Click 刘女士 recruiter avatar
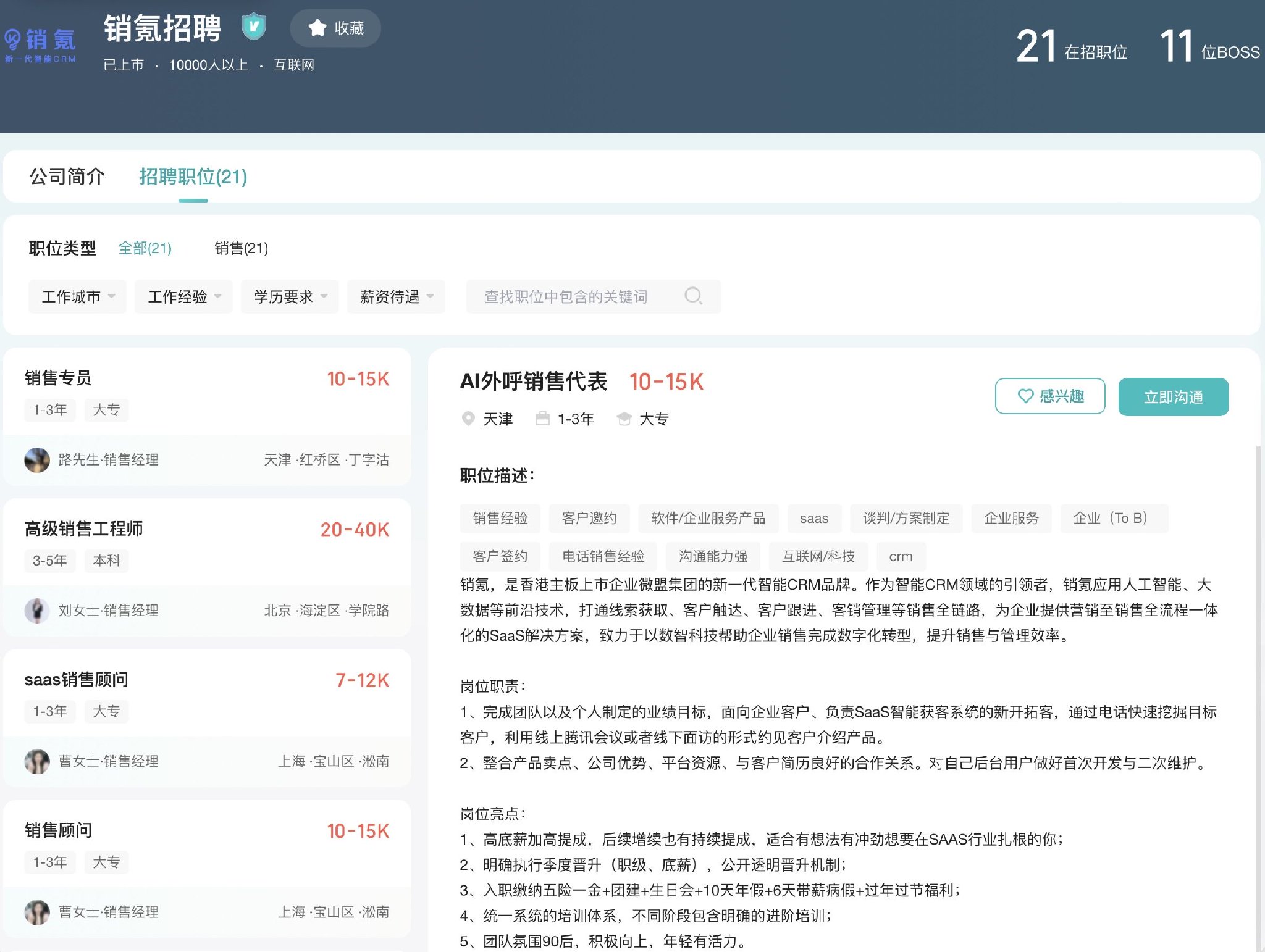 37,611
